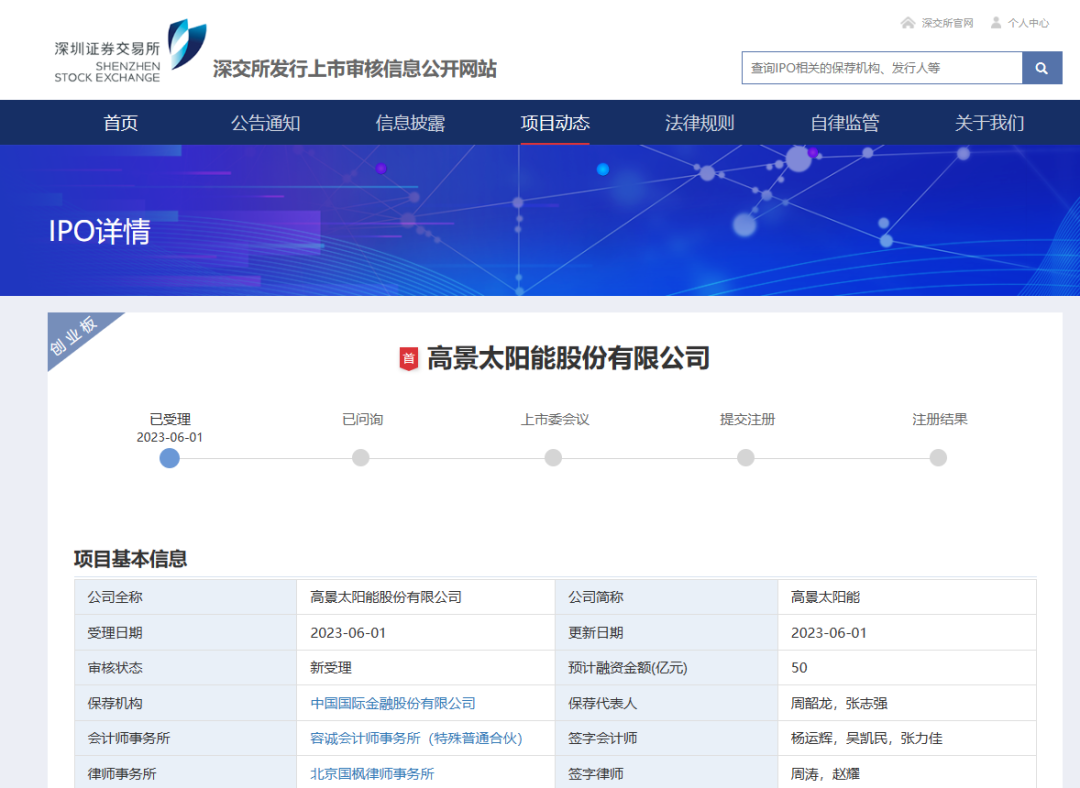Open the 中国国际金融股份有限公司 sponsor link

coord(393,703)
